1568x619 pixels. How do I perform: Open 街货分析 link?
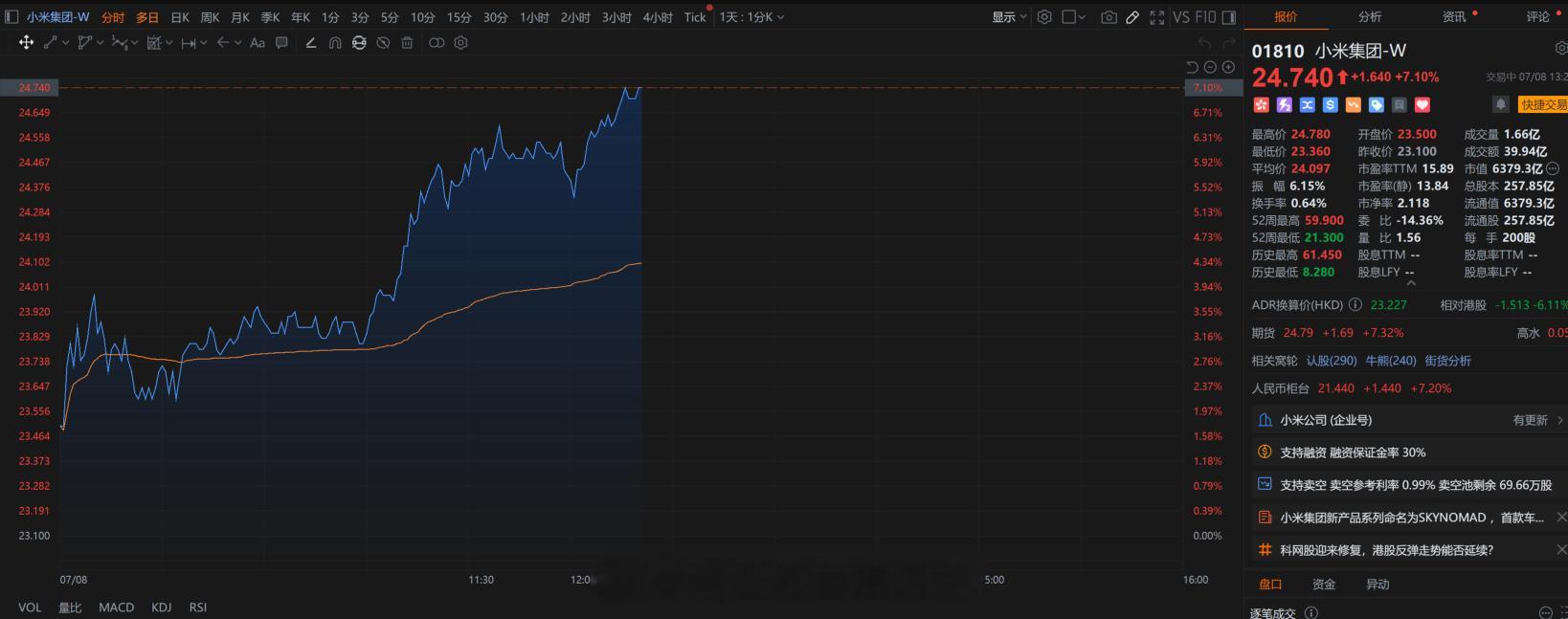pyautogui.click(x=1448, y=361)
